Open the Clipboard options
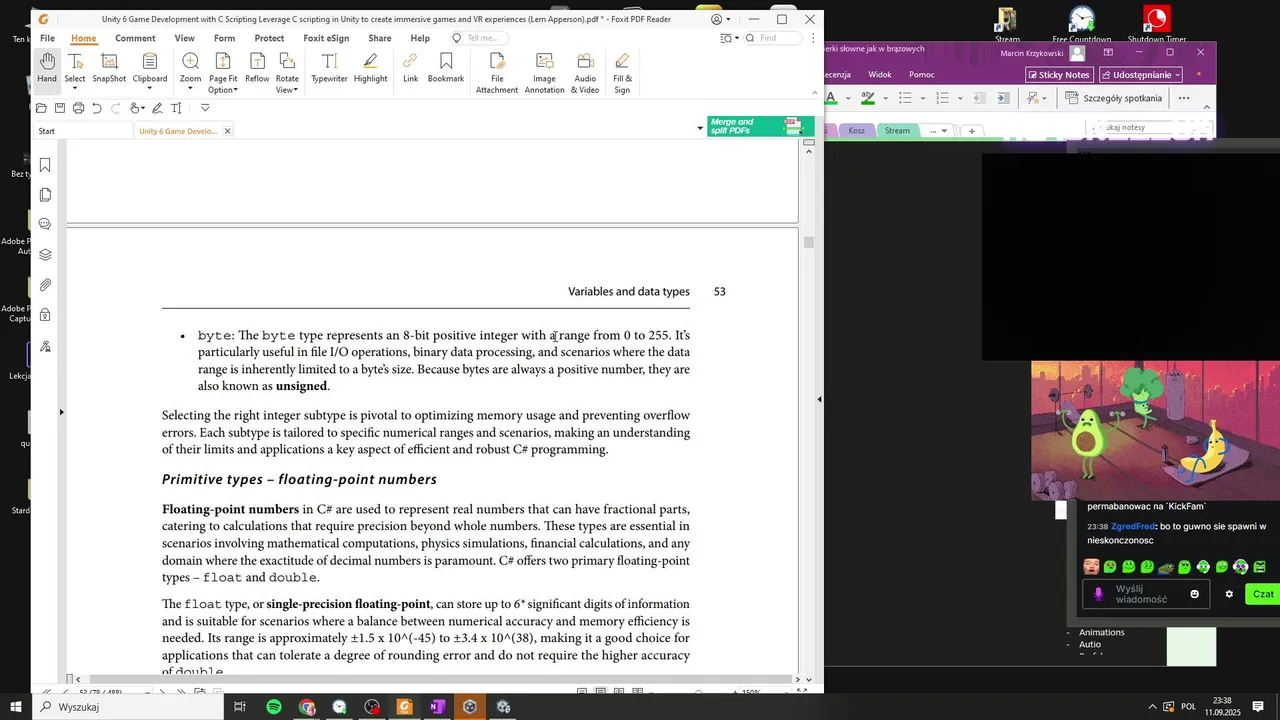Screen dimensions: 1280x720 150,72
